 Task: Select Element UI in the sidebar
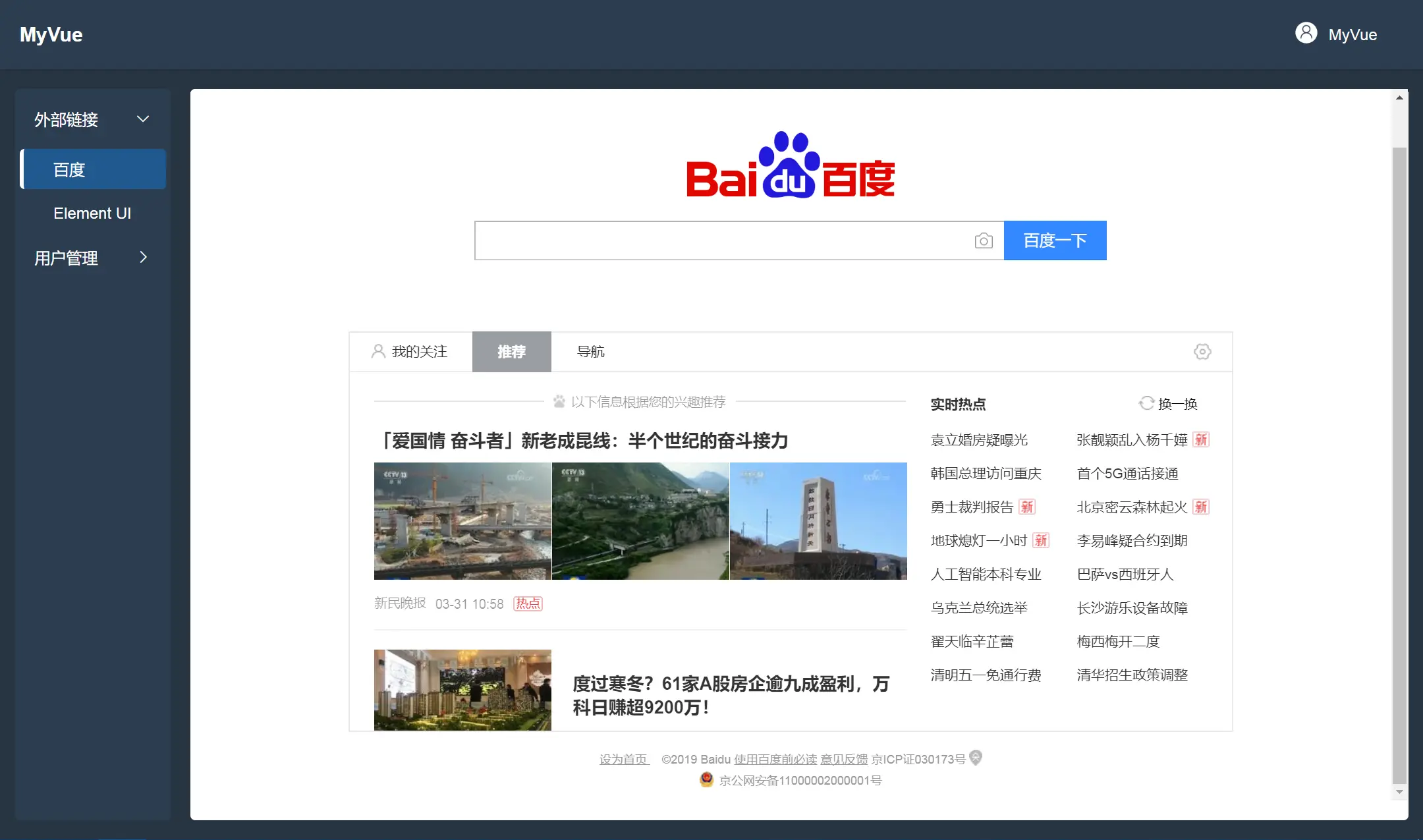(x=92, y=213)
